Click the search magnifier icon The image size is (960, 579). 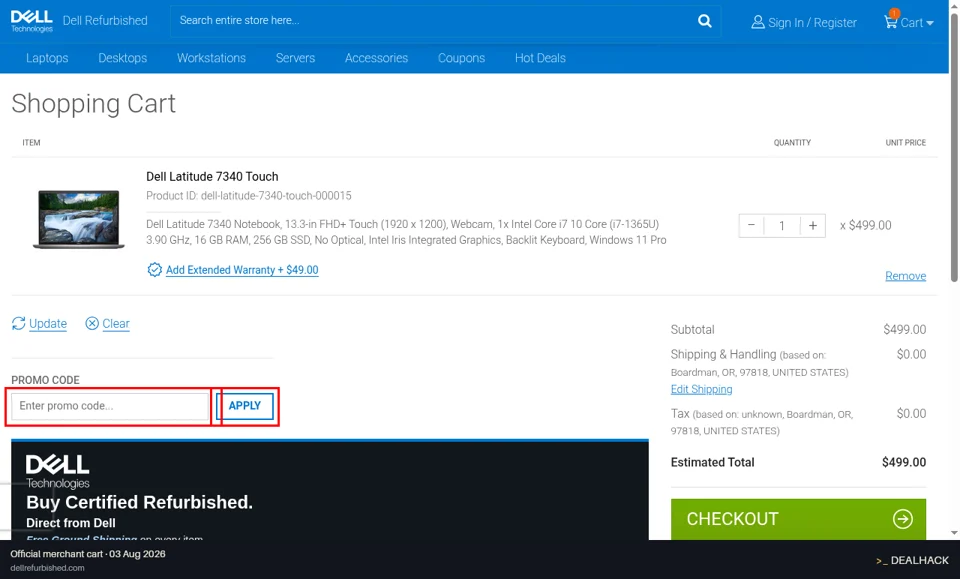(705, 21)
